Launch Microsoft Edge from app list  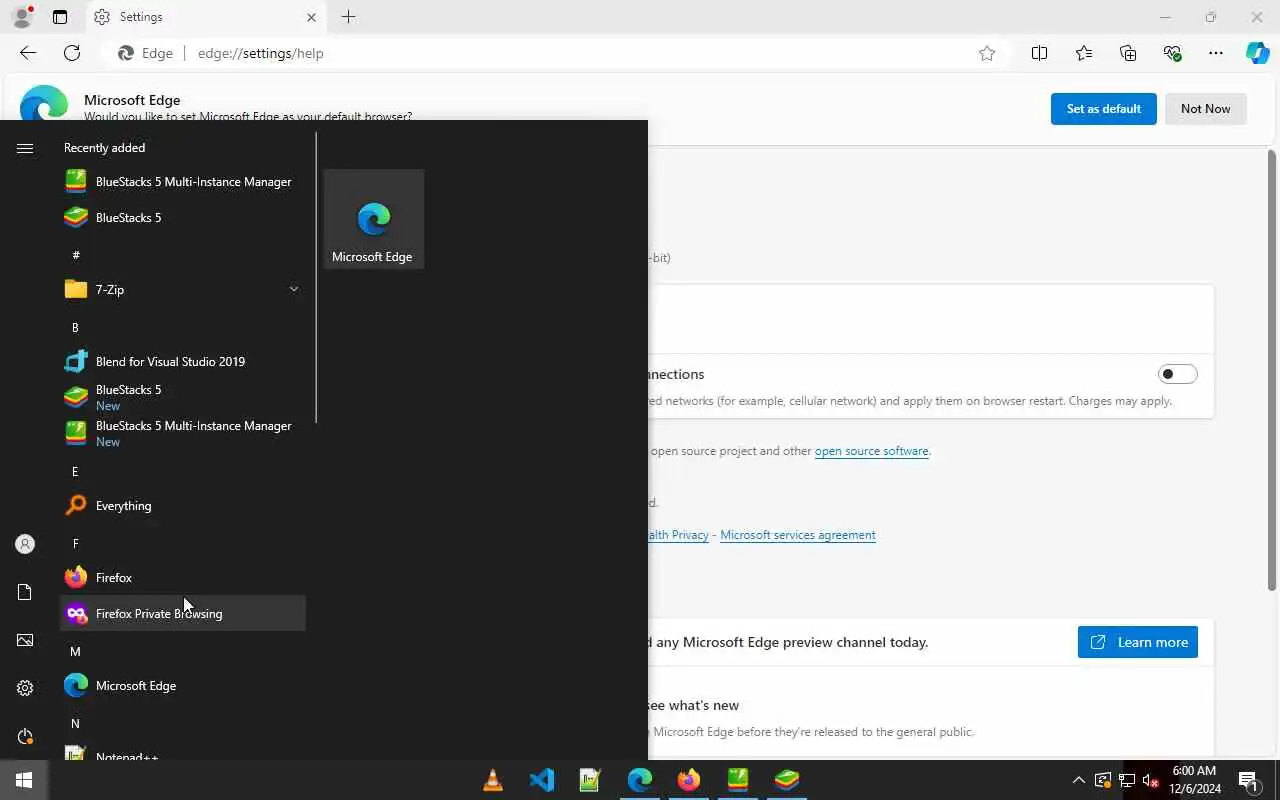pos(182,685)
